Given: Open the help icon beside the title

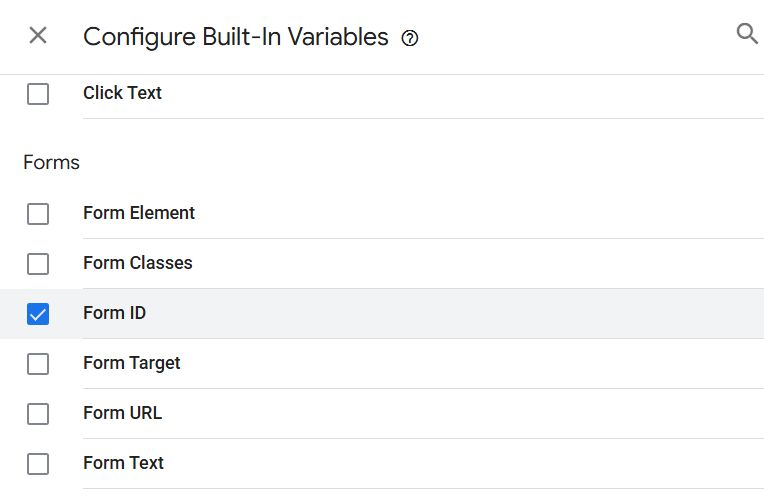Looking at the screenshot, I should coord(409,38).
